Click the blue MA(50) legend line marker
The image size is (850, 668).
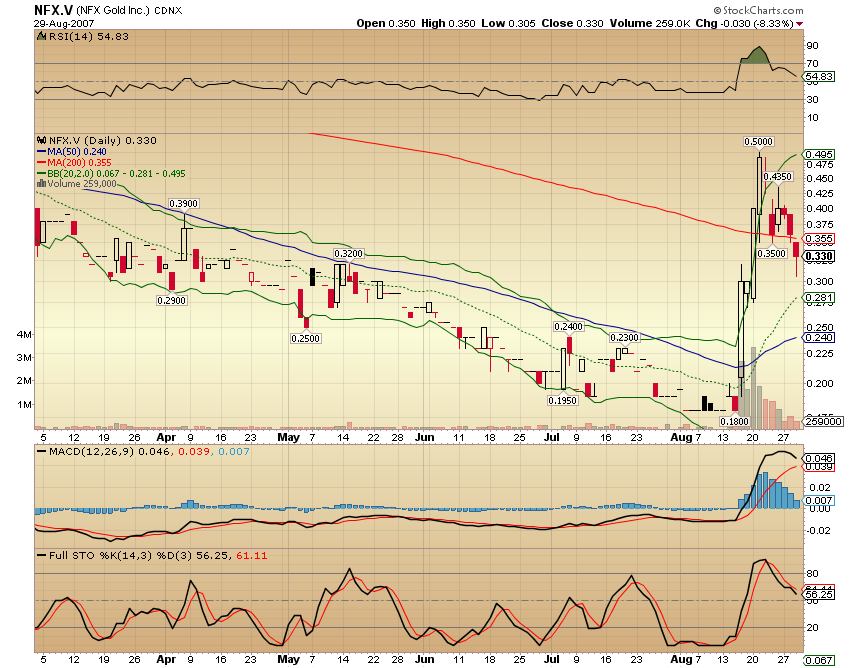[x=40, y=151]
